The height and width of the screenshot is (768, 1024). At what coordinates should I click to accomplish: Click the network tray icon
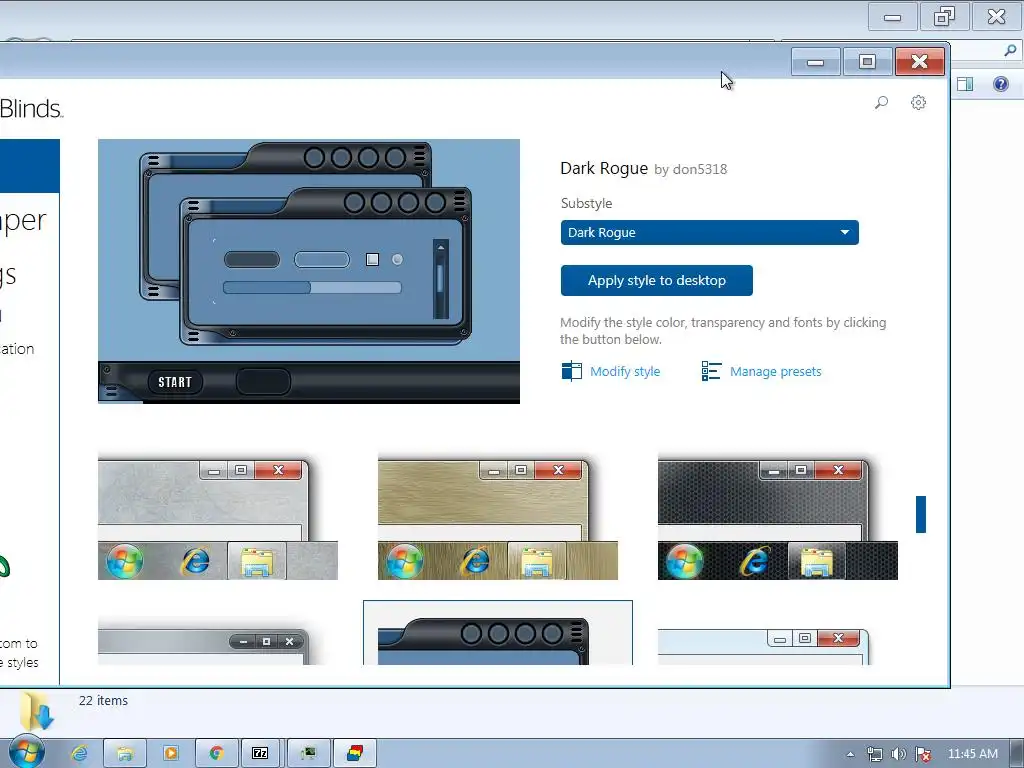click(x=874, y=754)
